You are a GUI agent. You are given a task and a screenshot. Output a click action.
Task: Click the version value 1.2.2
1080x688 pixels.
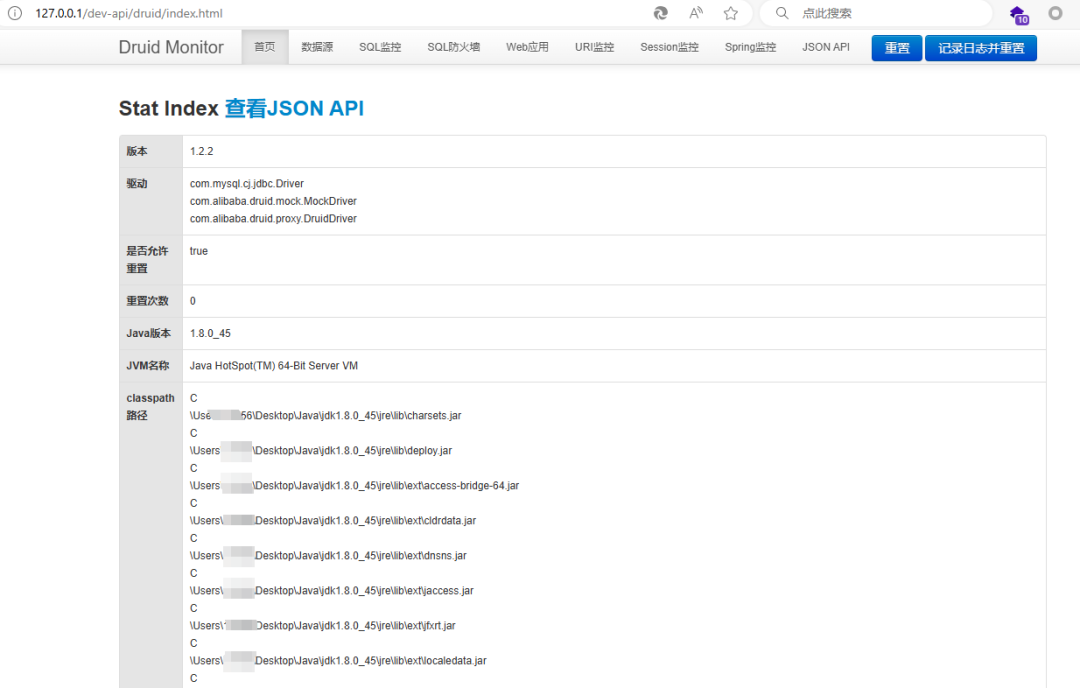(x=201, y=151)
